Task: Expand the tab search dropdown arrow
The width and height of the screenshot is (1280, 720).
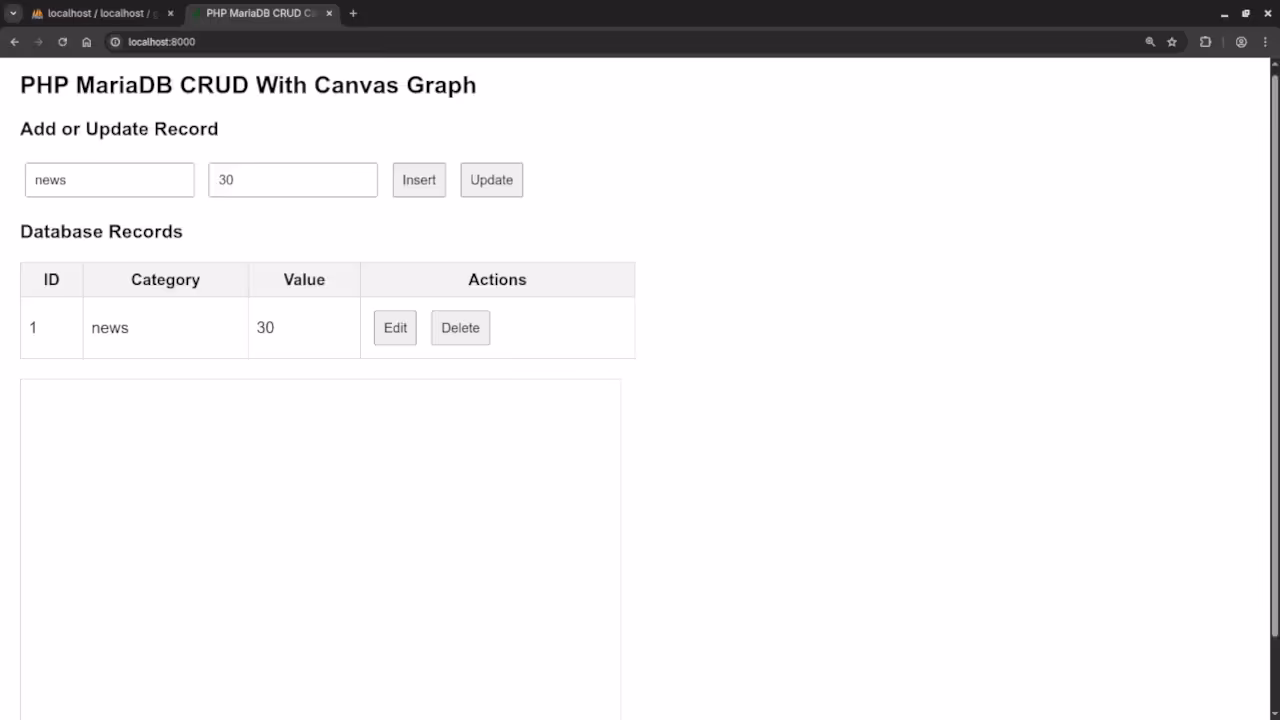Action: [x=13, y=14]
